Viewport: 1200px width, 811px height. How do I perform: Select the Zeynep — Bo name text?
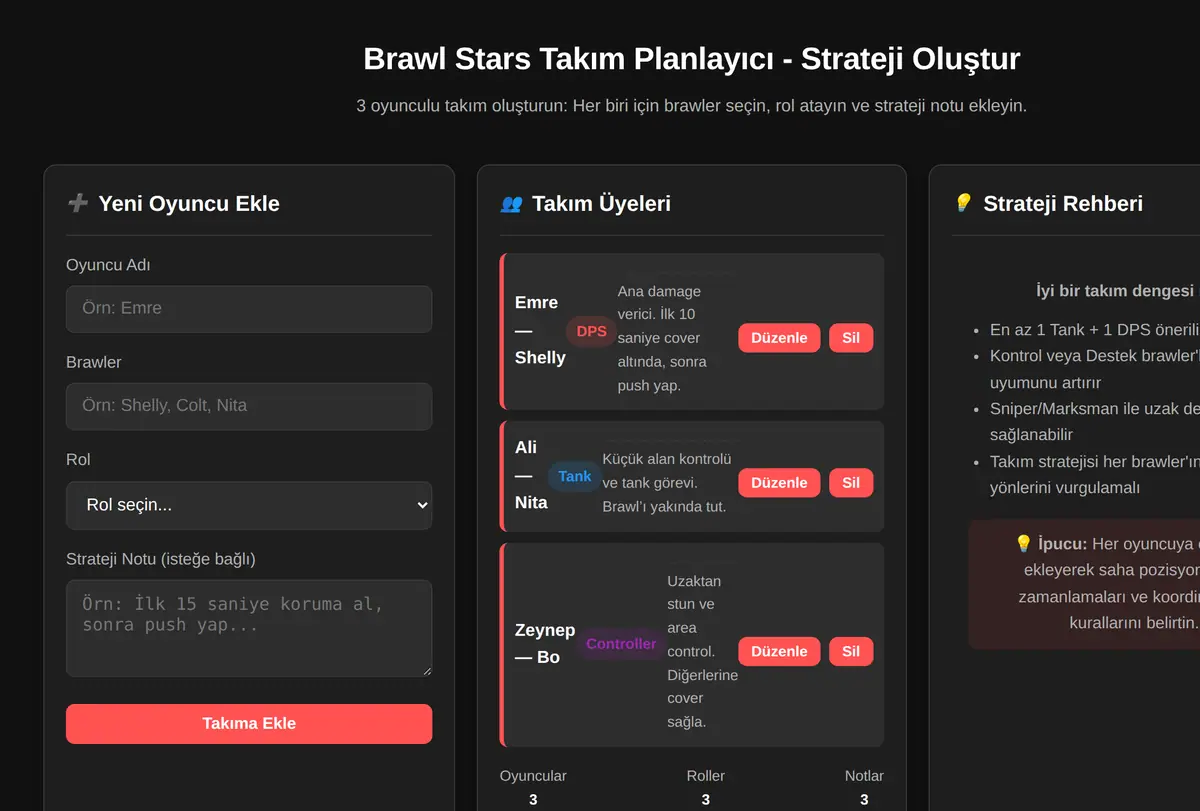(x=545, y=644)
